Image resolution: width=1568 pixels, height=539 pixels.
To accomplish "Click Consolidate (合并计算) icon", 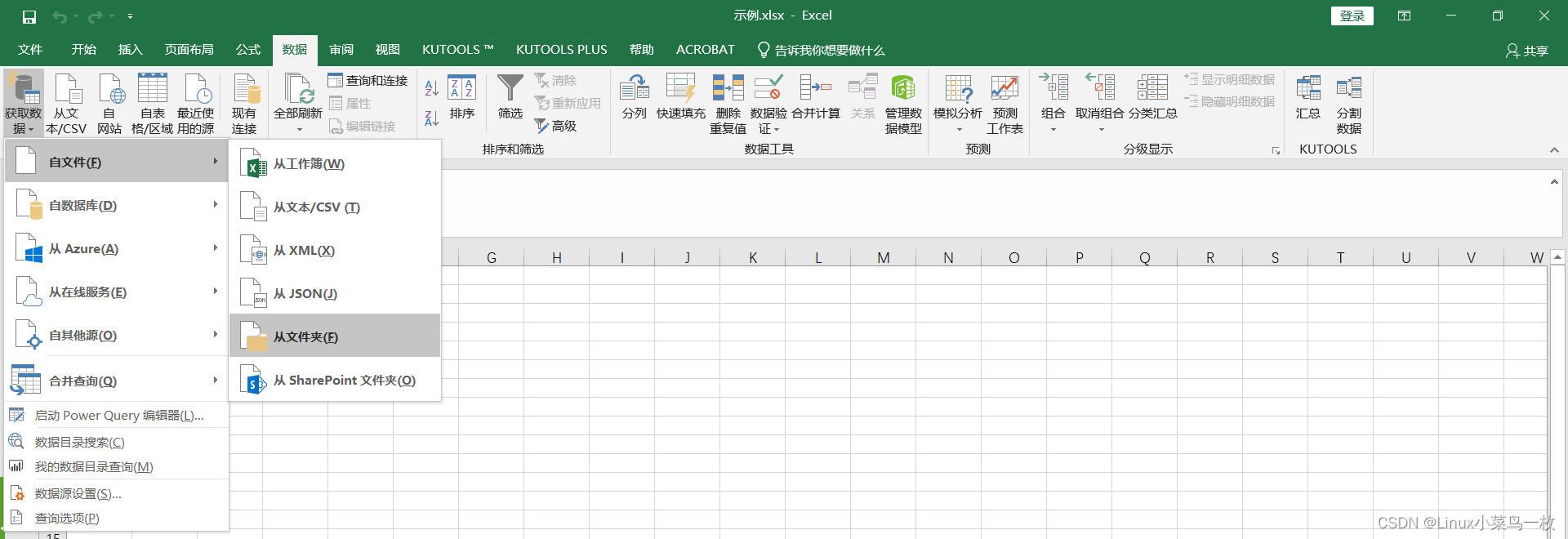I will click(816, 97).
